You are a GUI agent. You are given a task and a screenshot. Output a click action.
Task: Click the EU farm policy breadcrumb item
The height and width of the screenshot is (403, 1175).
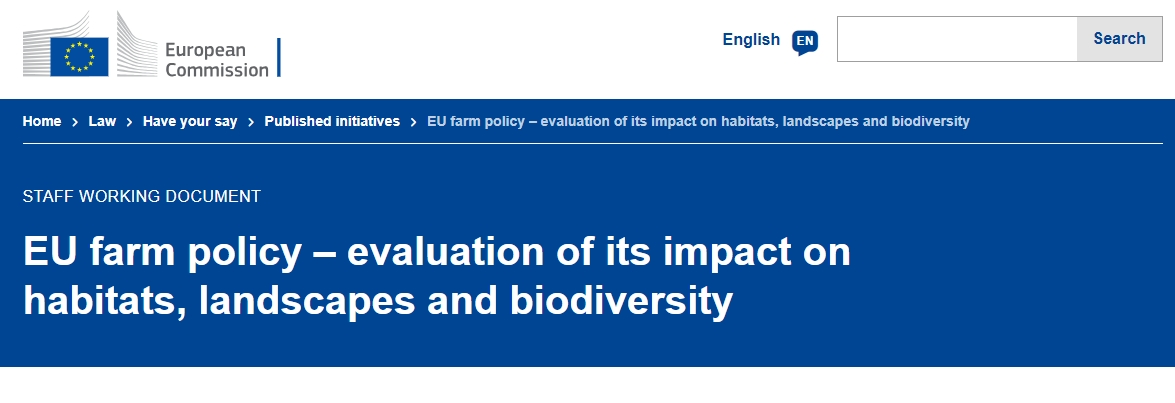coord(698,121)
